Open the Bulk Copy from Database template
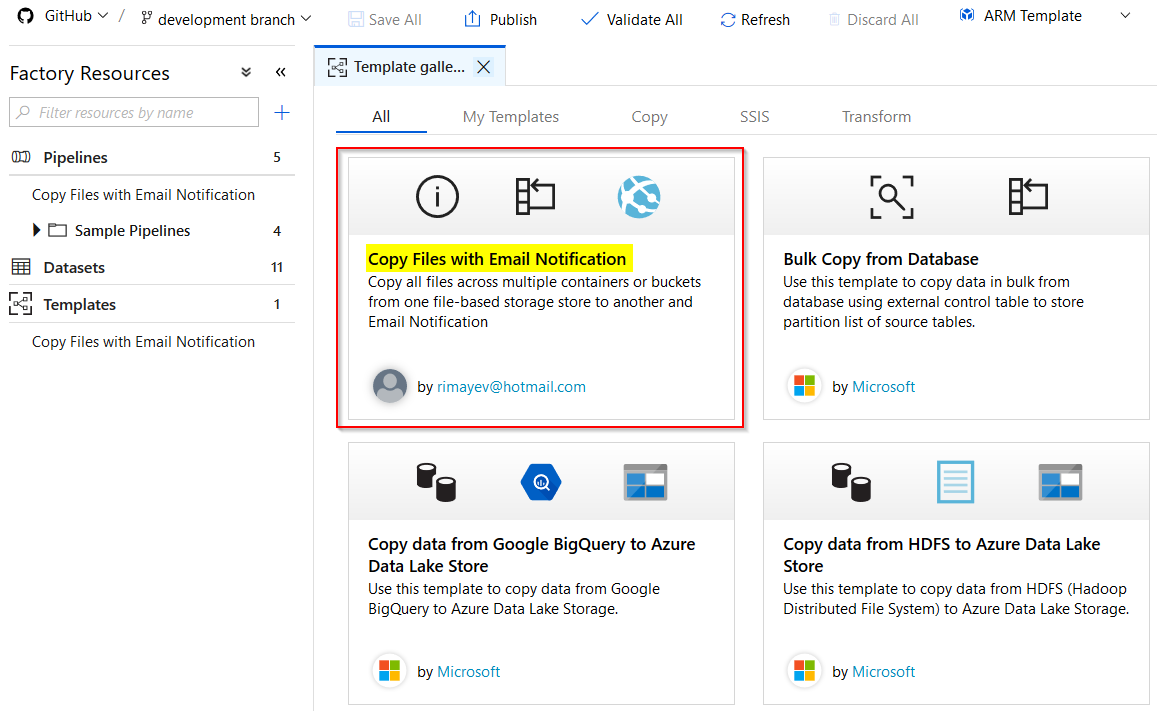Image resolution: width=1157 pixels, height=711 pixels. [880, 259]
